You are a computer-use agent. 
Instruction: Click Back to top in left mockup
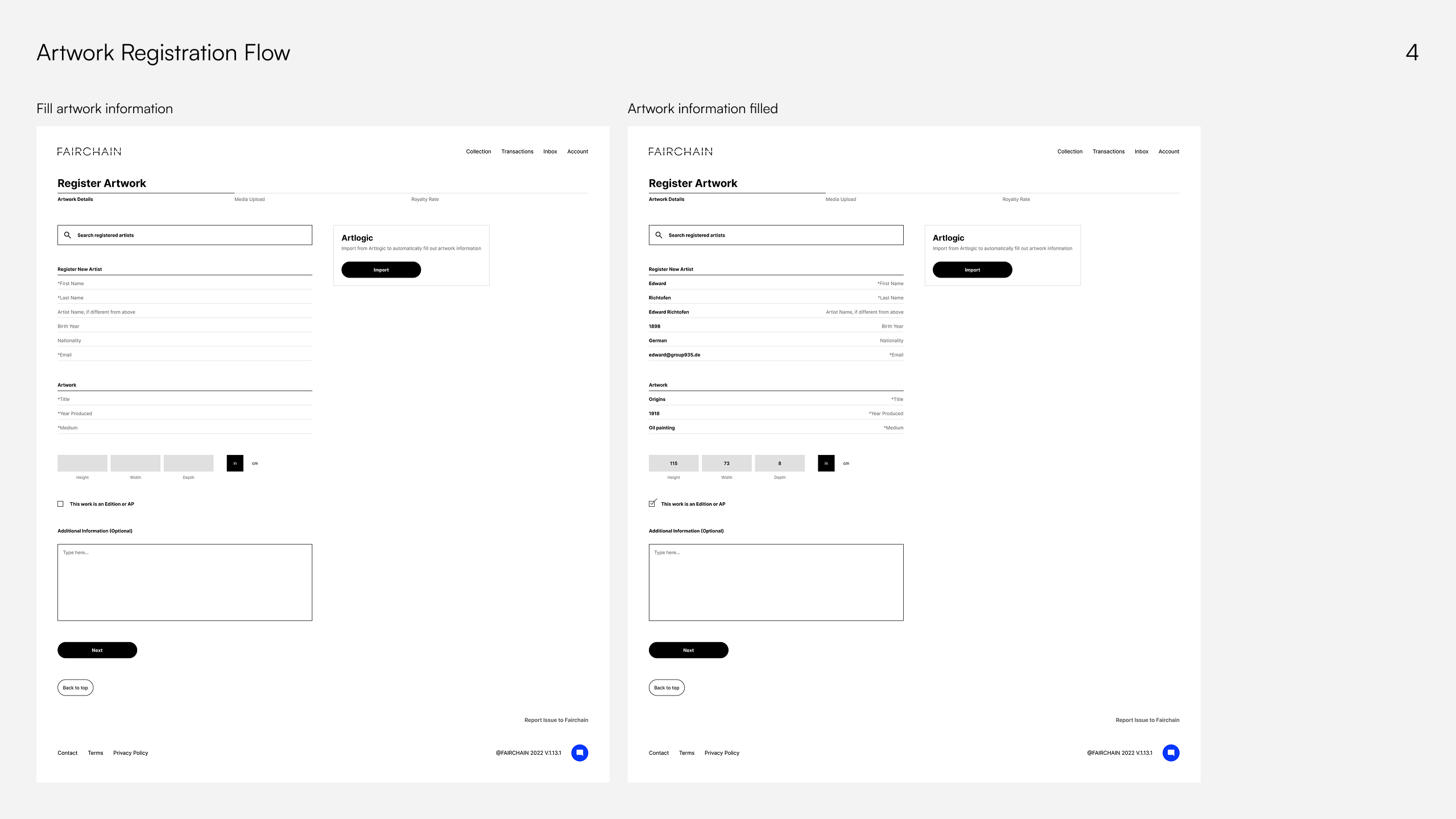[x=75, y=688]
